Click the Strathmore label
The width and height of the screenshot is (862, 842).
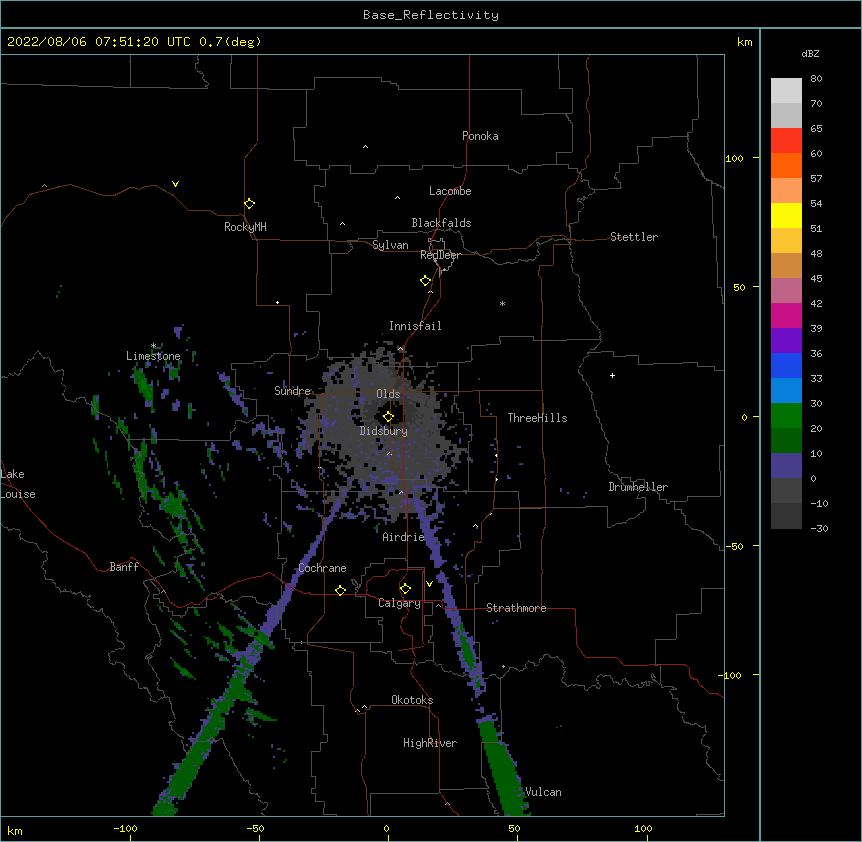pos(516,608)
